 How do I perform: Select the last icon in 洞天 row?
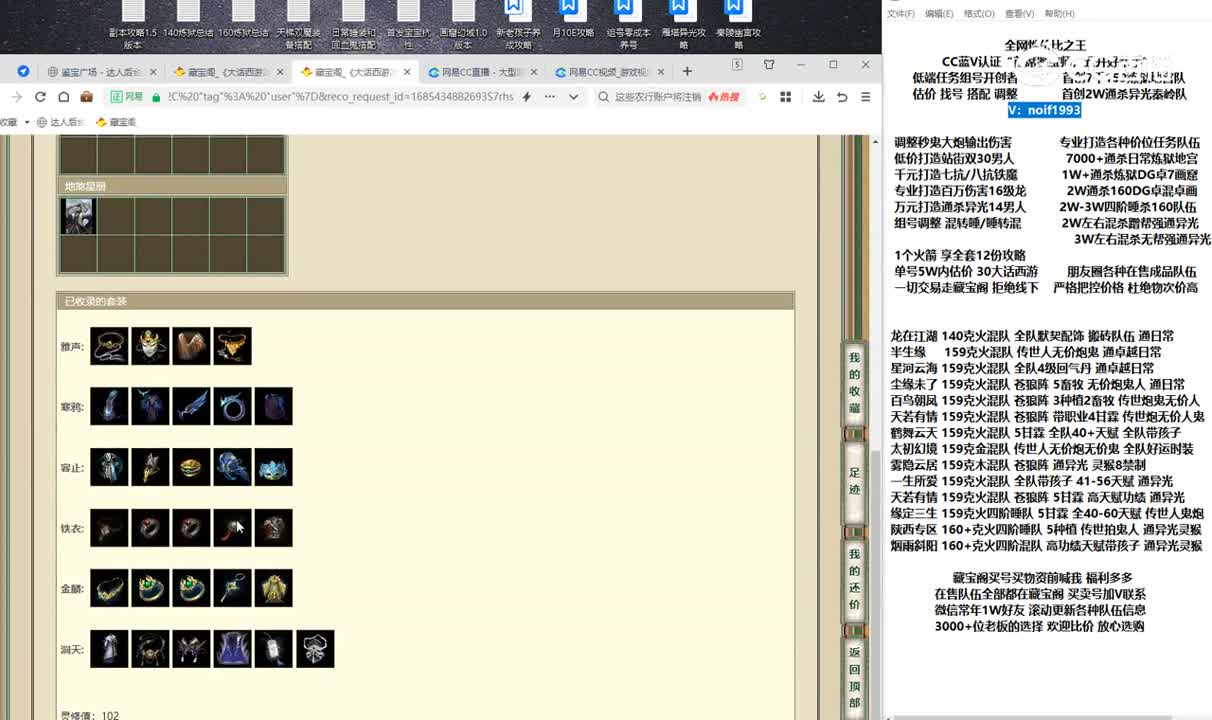(x=315, y=649)
